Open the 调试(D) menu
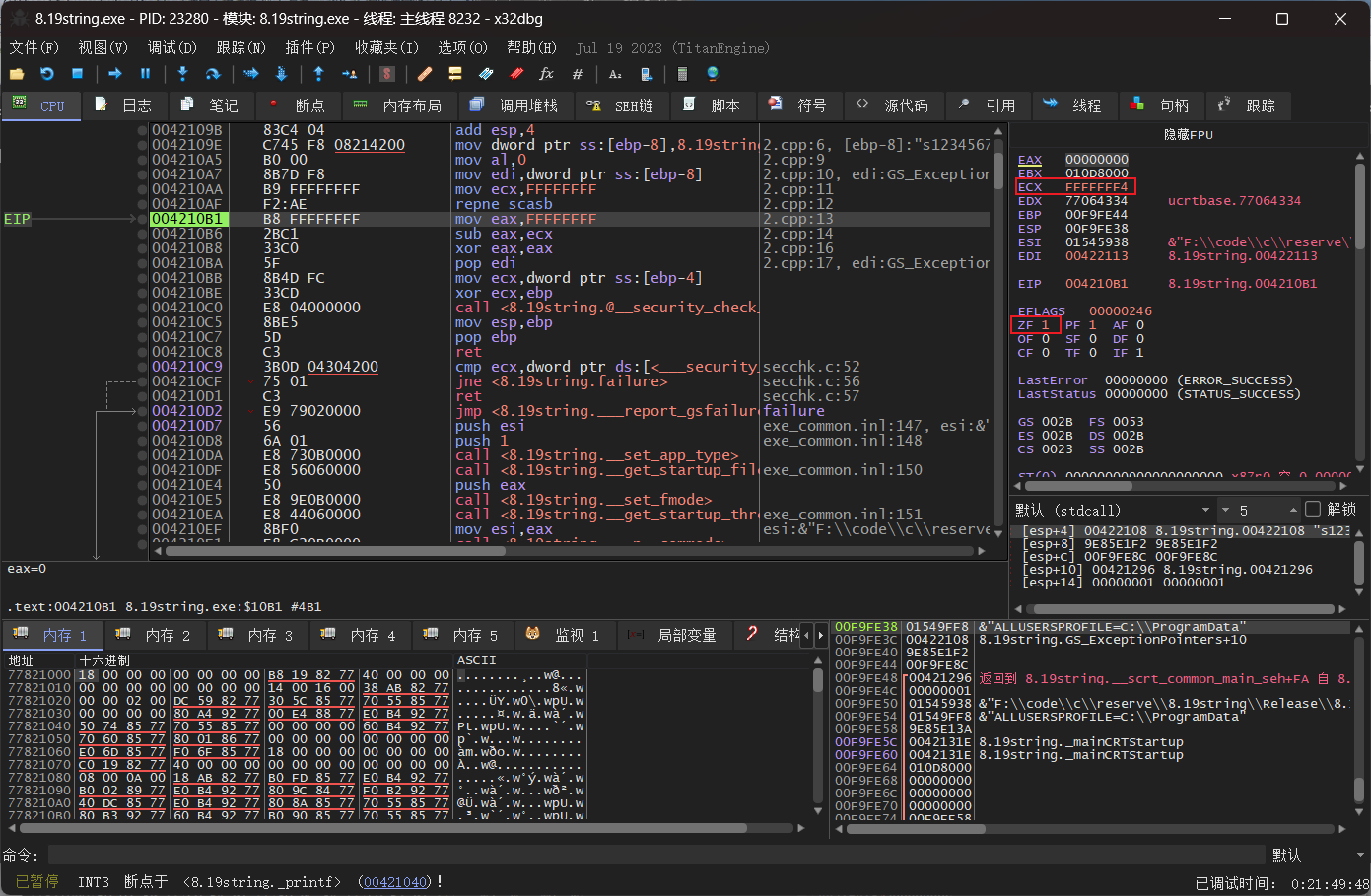The height and width of the screenshot is (896, 1371). (171, 47)
